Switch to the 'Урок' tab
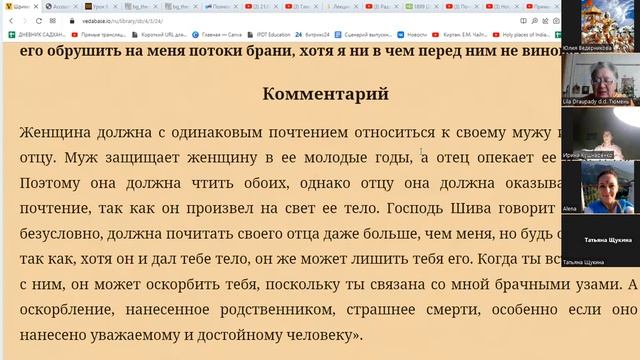 pyautogui.click(x=101, y=7)
